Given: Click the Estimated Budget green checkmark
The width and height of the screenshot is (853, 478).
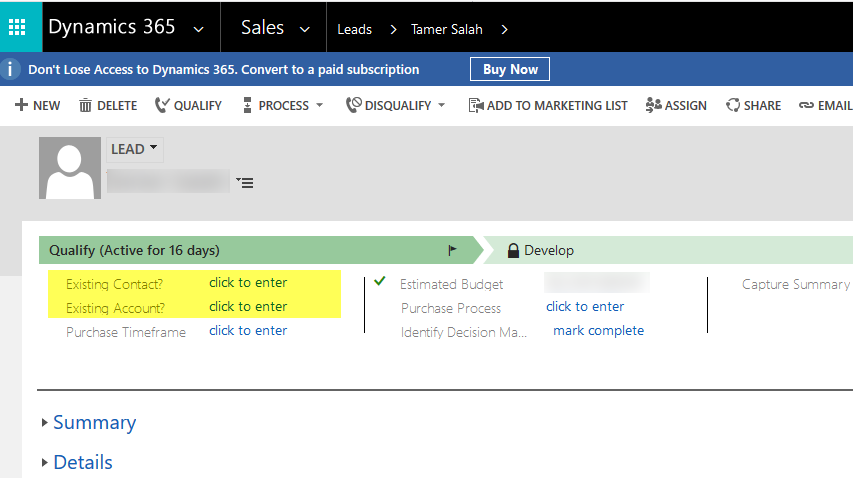Looking at the screenshot, I should 380,281.
